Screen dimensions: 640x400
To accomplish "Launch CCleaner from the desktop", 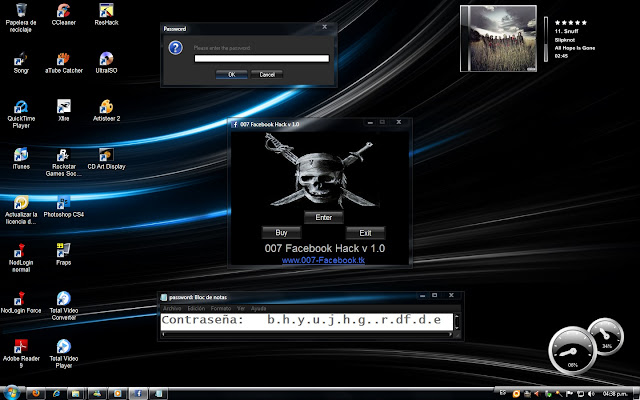I will (x=63, y=15).
